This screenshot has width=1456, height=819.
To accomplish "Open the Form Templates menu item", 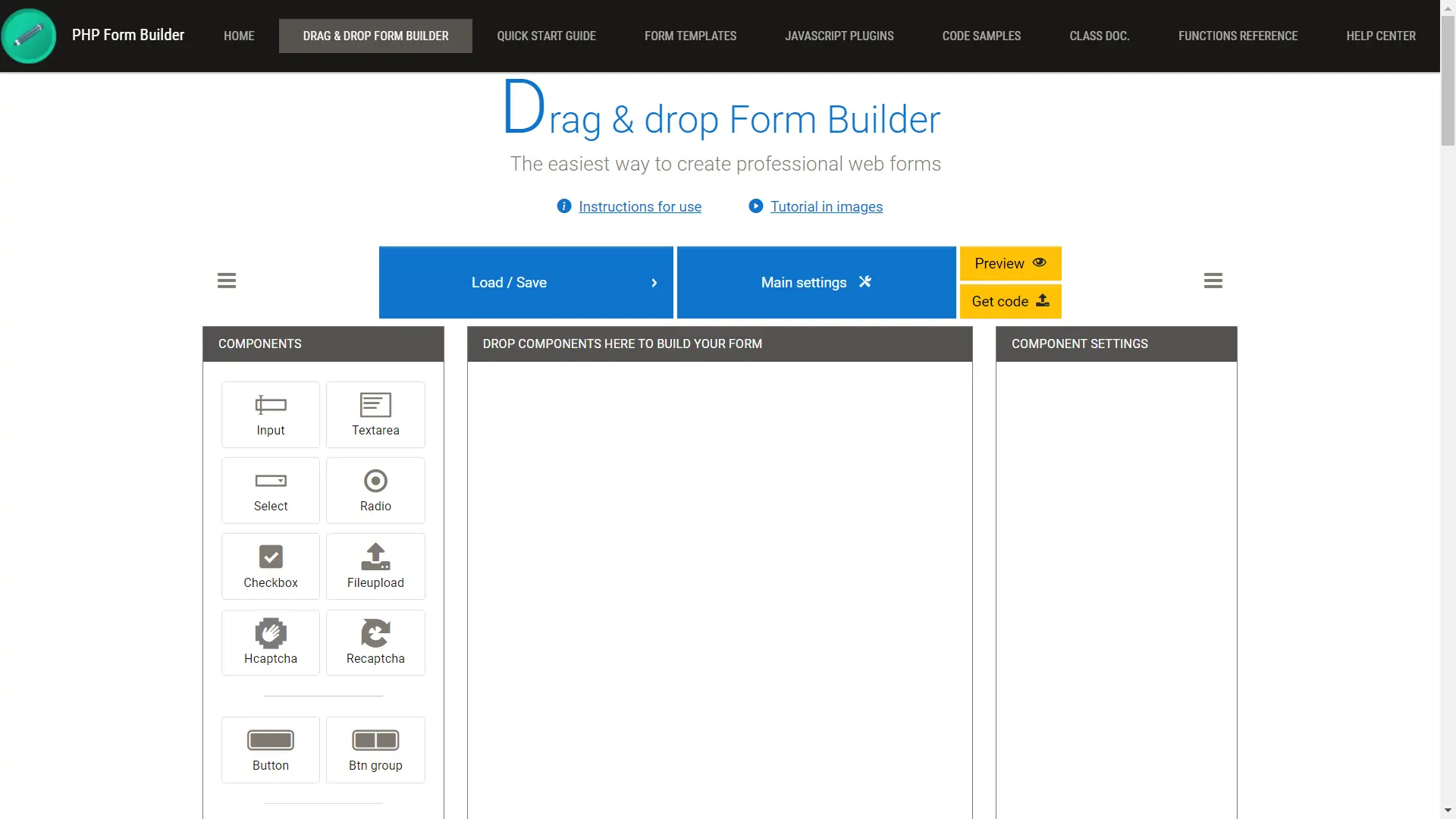I will [x=690, y=36].
